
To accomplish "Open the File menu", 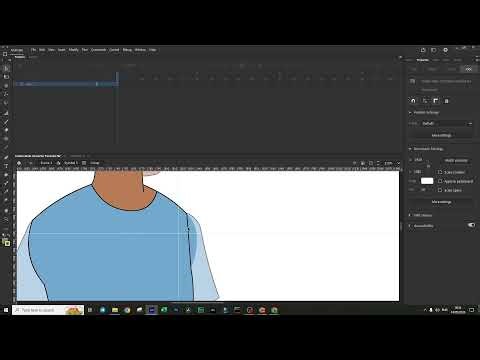I will tap(33, 50).
